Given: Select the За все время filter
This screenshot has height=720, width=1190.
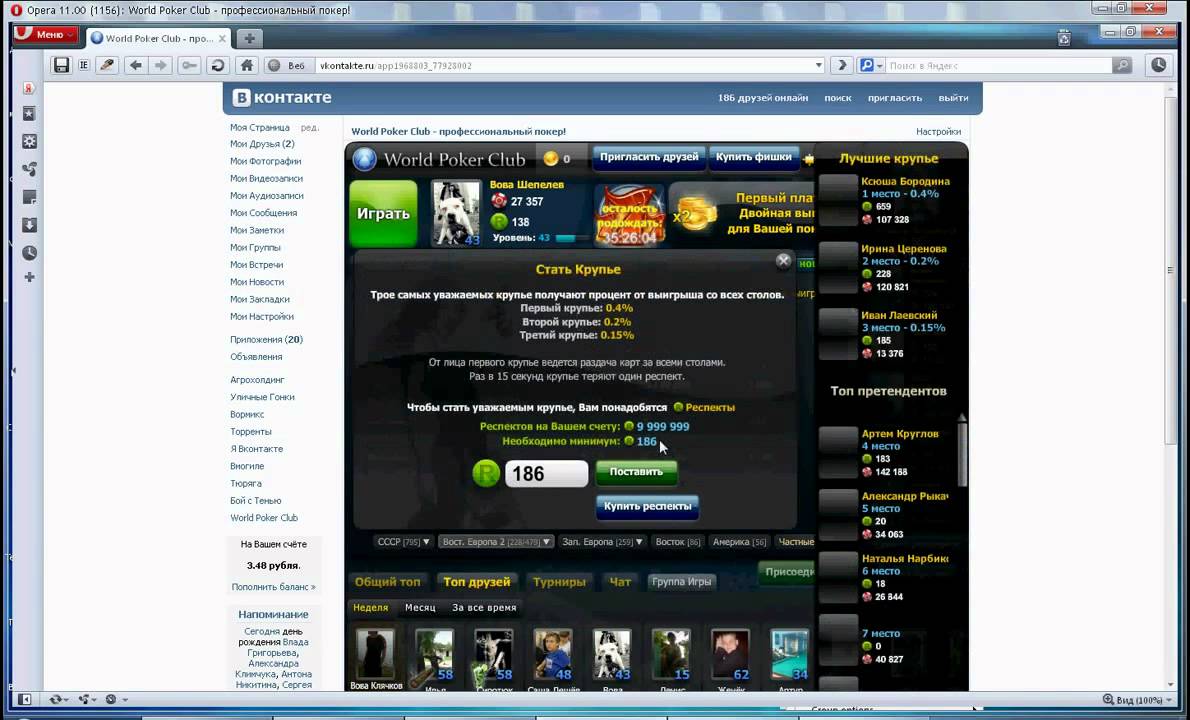Looking at the screenshot, I should click(x=484, y=608).
